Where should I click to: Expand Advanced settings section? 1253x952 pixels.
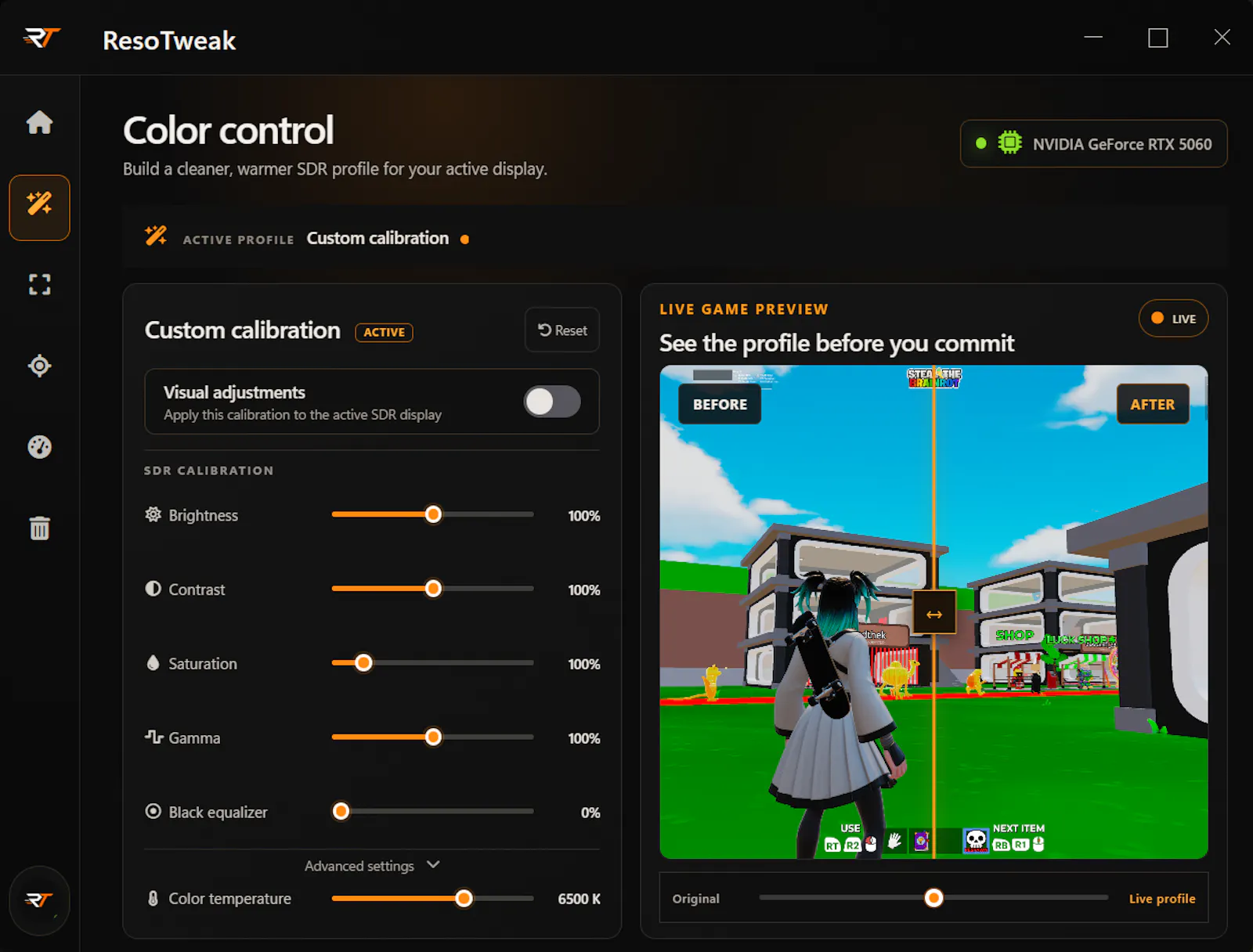point(372,866)
